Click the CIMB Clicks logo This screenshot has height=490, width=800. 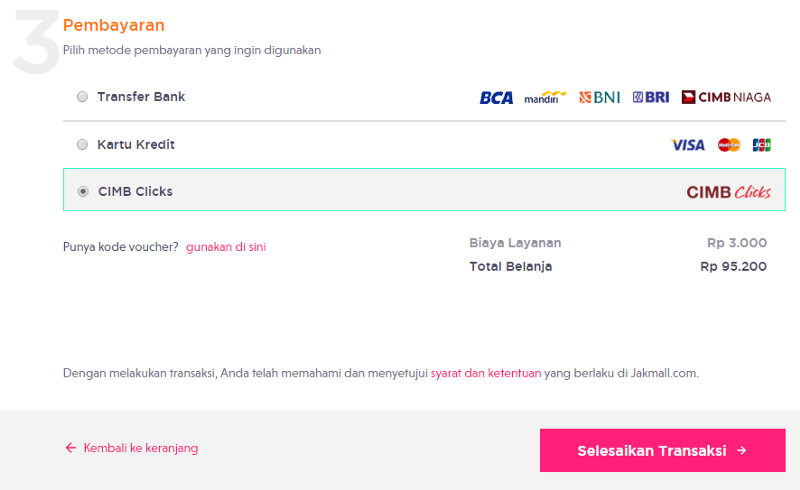729,192
